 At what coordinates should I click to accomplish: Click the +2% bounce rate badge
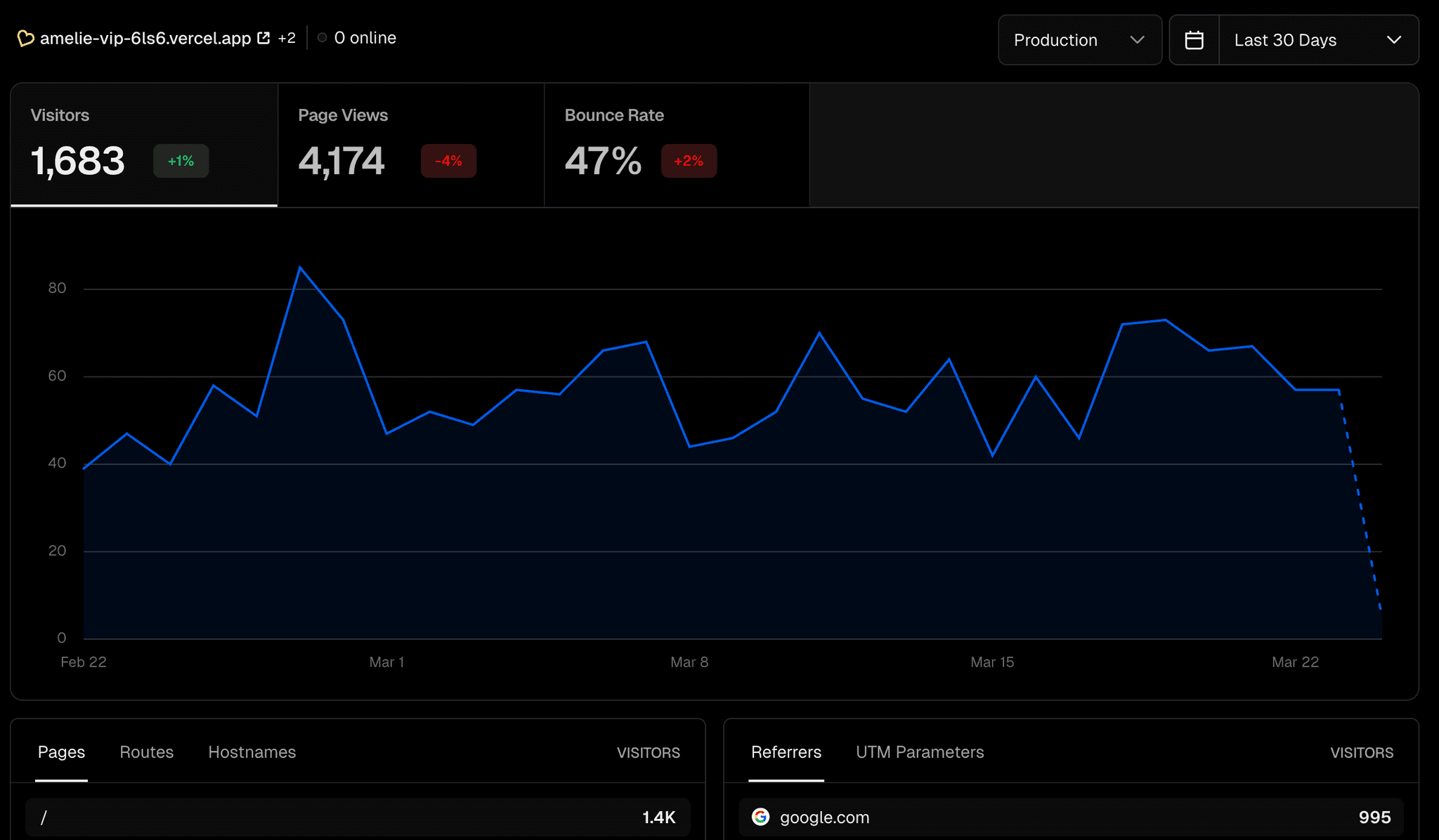pos(688,161)
